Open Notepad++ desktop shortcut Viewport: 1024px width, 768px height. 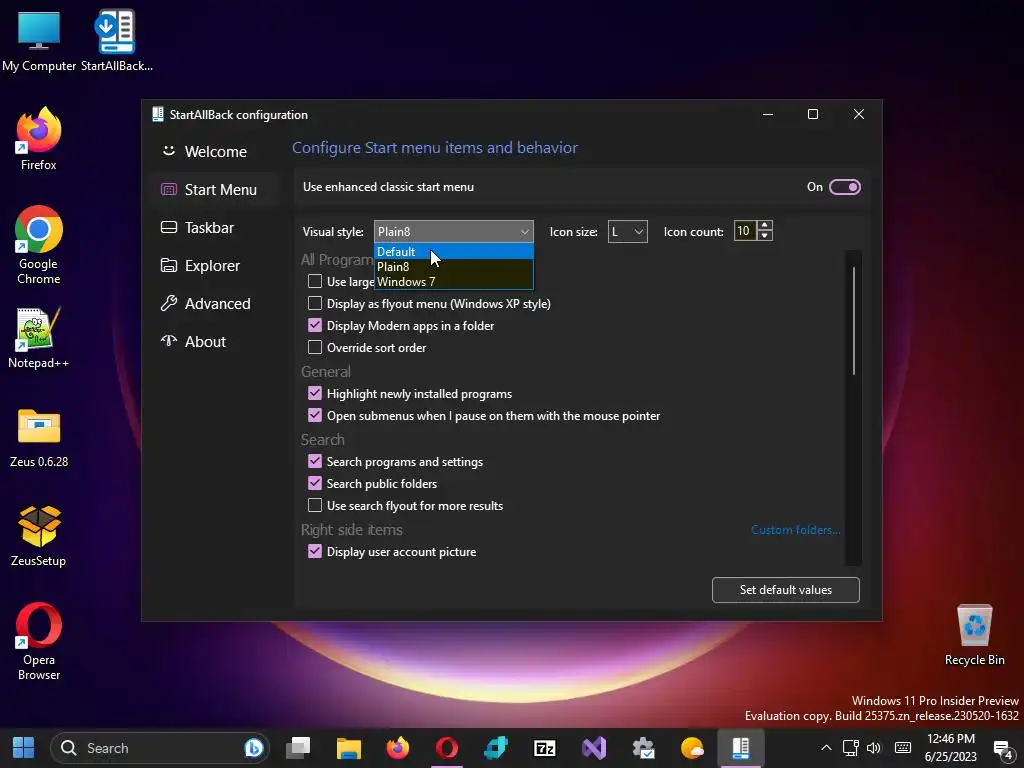pyautogui.click(x=39, y=338)
